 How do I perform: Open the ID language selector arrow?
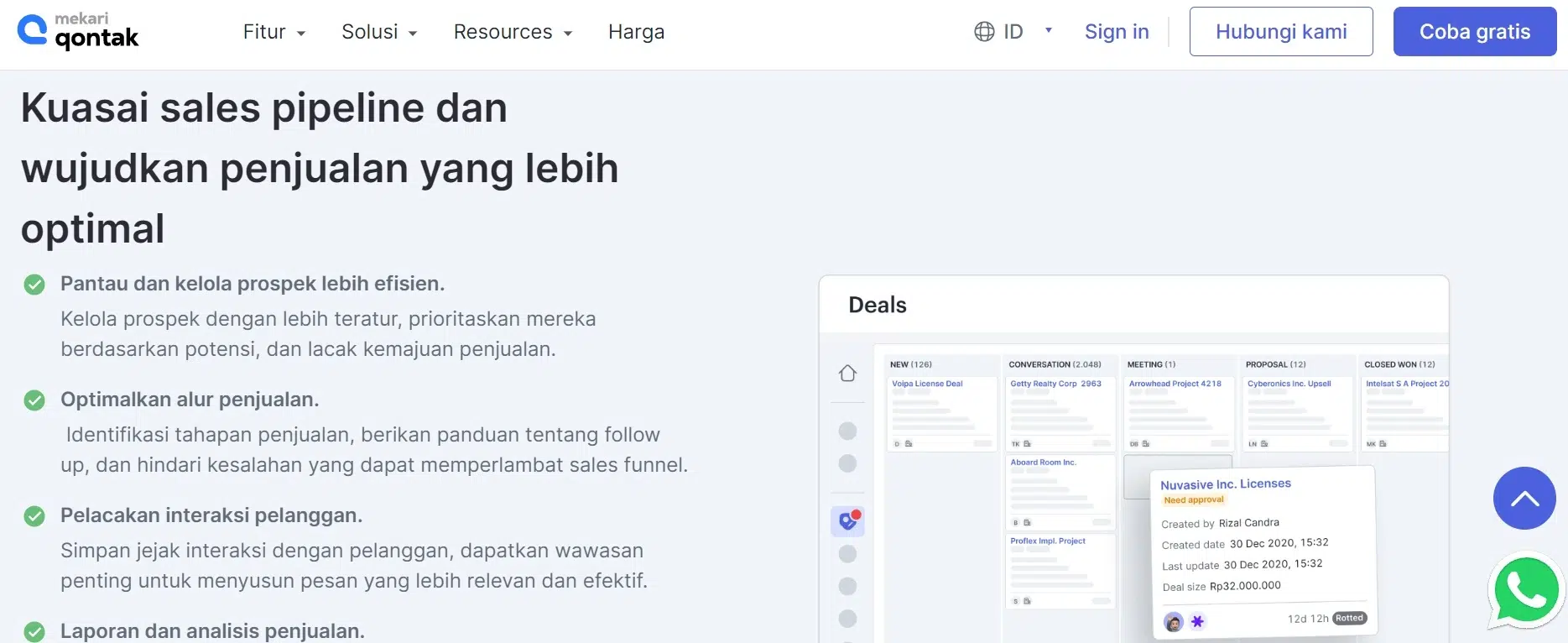[1048, 30]
